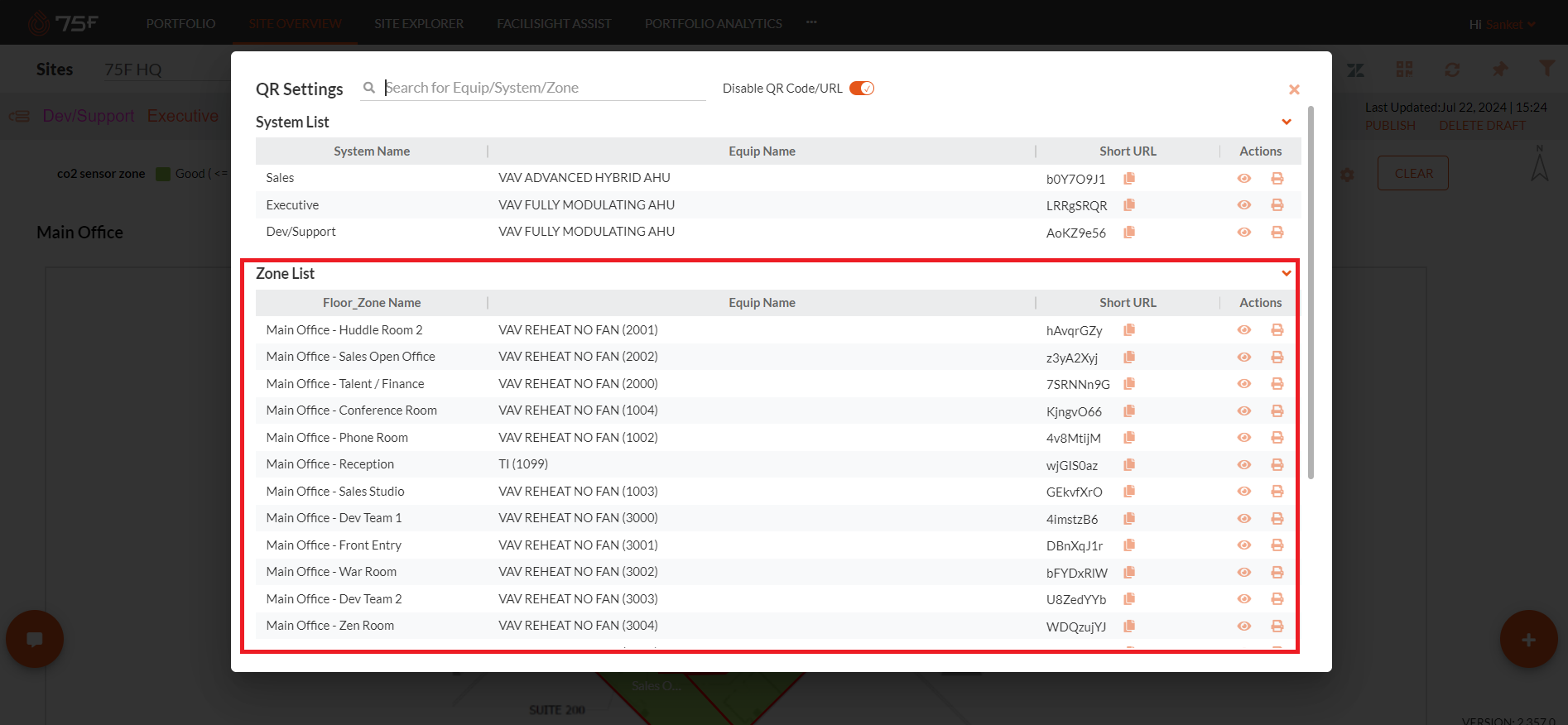Click the 75F logo
The image size is (1568, 725).
[x=63, y=23]
